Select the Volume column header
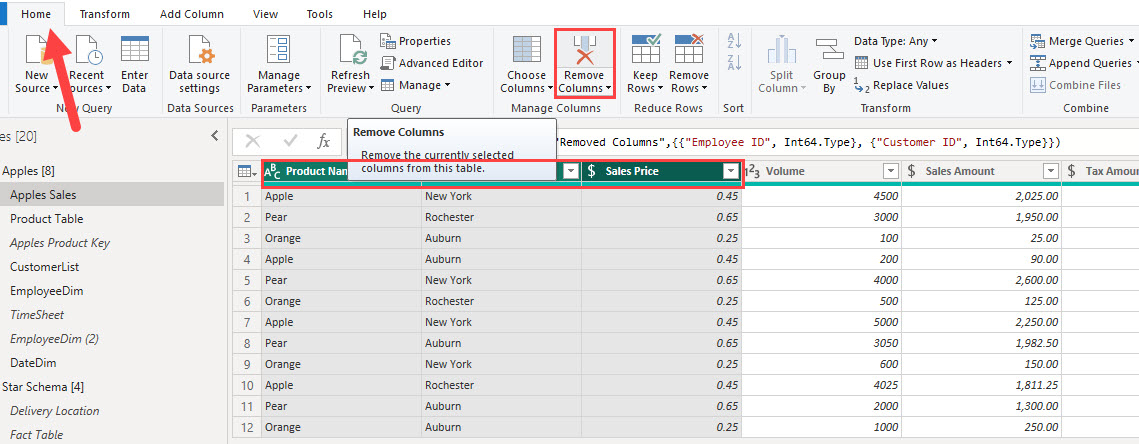Screen dimensions: 1139x444 pos(822,171)
